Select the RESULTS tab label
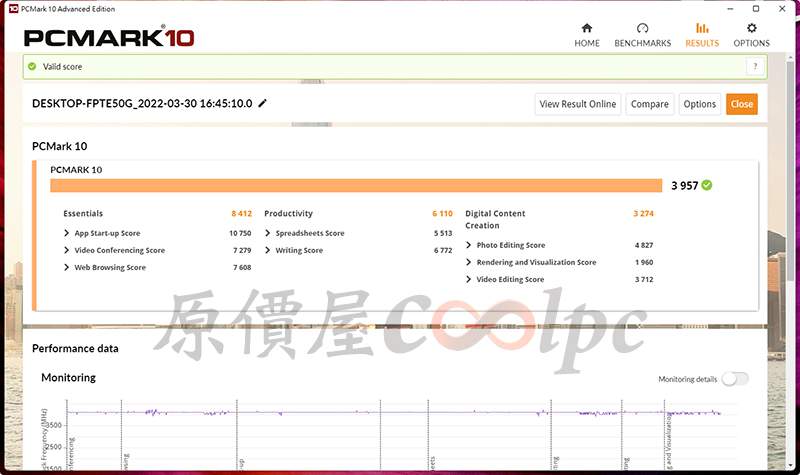This screenshot has height=475, width=800. (x=702, y=43)
